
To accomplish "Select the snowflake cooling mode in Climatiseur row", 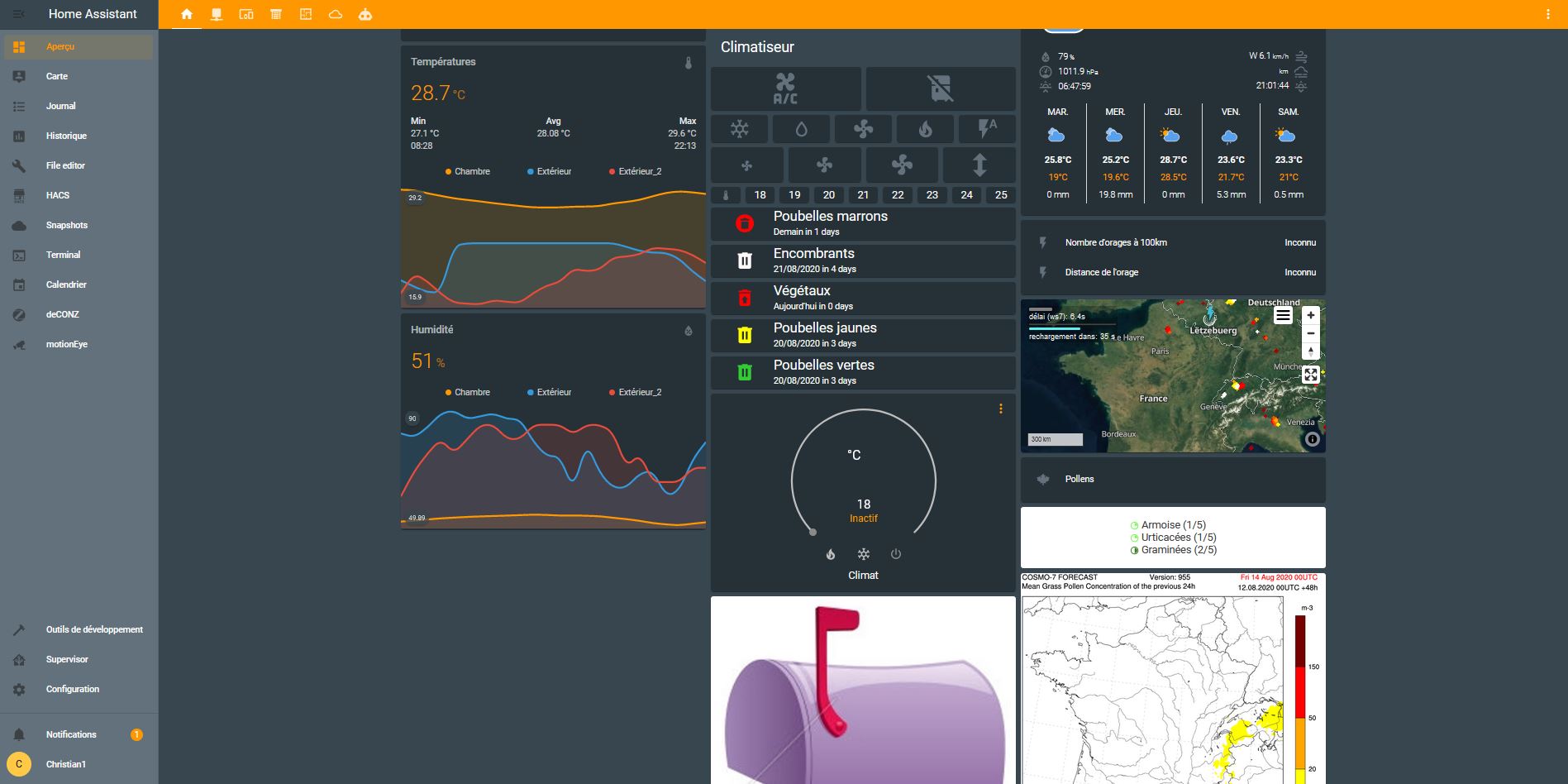I will point(739,129).
